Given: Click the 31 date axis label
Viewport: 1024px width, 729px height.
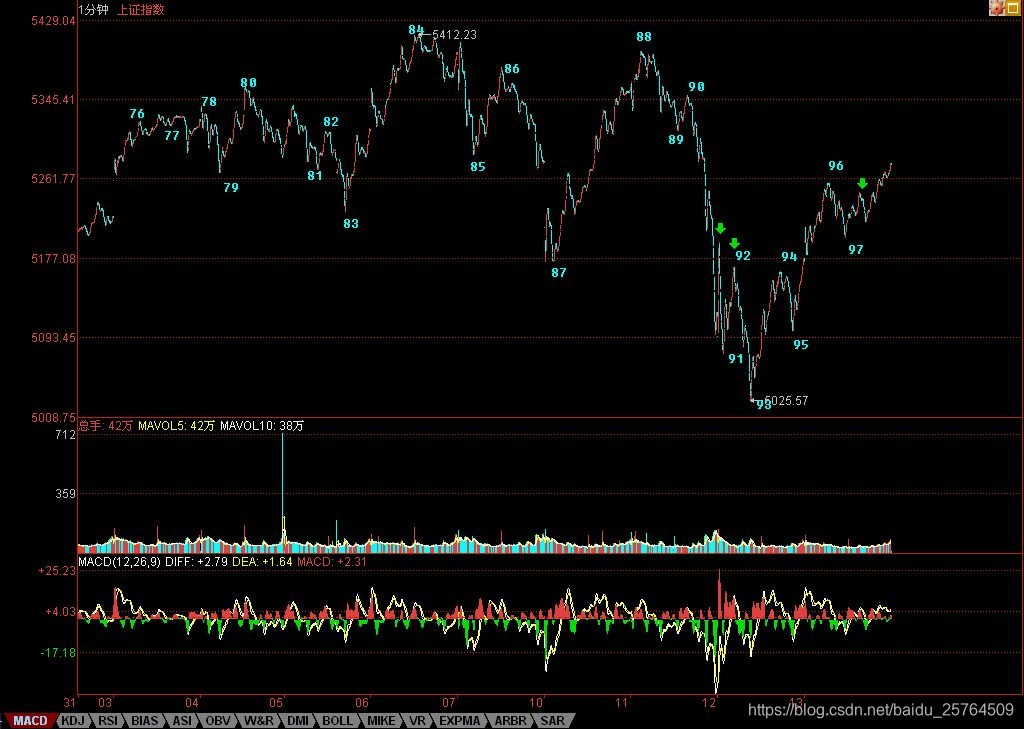Looking at the screenshot, I should coord(69,703).
